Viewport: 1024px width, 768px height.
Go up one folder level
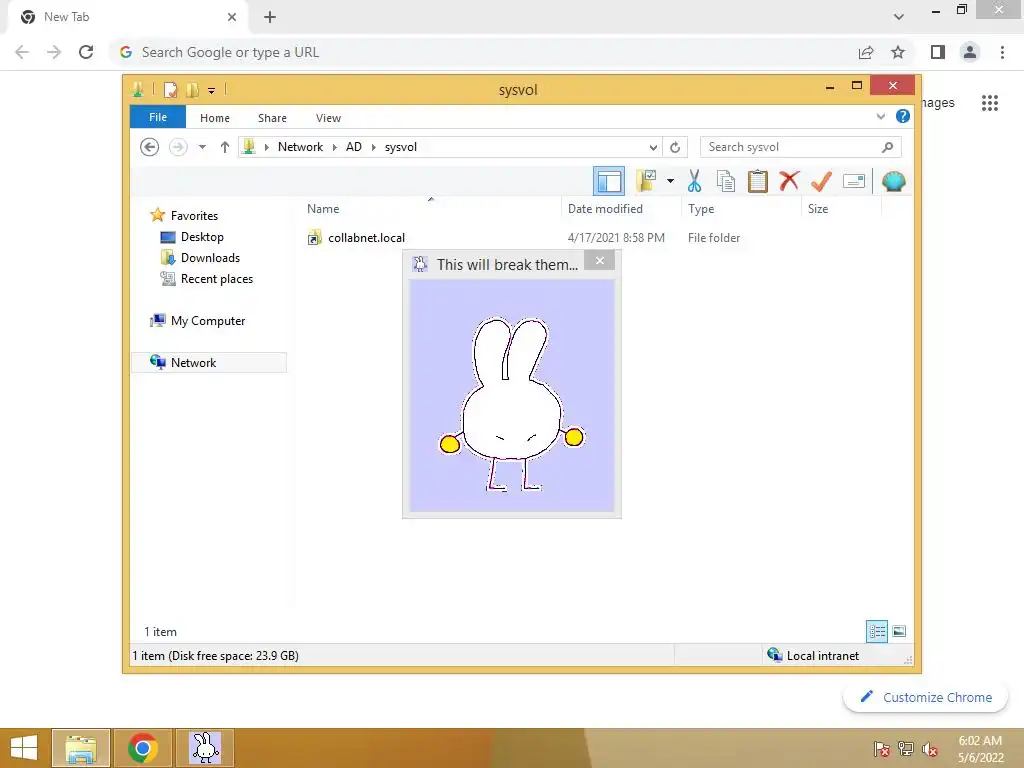(225, 147)
